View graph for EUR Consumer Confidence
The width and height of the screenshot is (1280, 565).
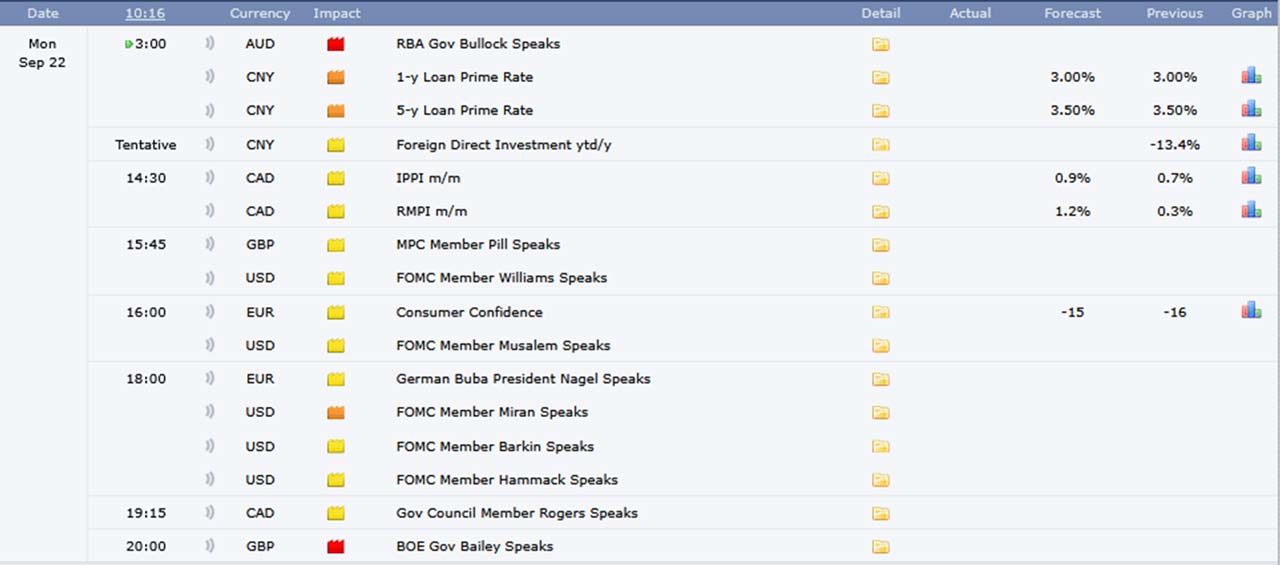point(1251,311)
